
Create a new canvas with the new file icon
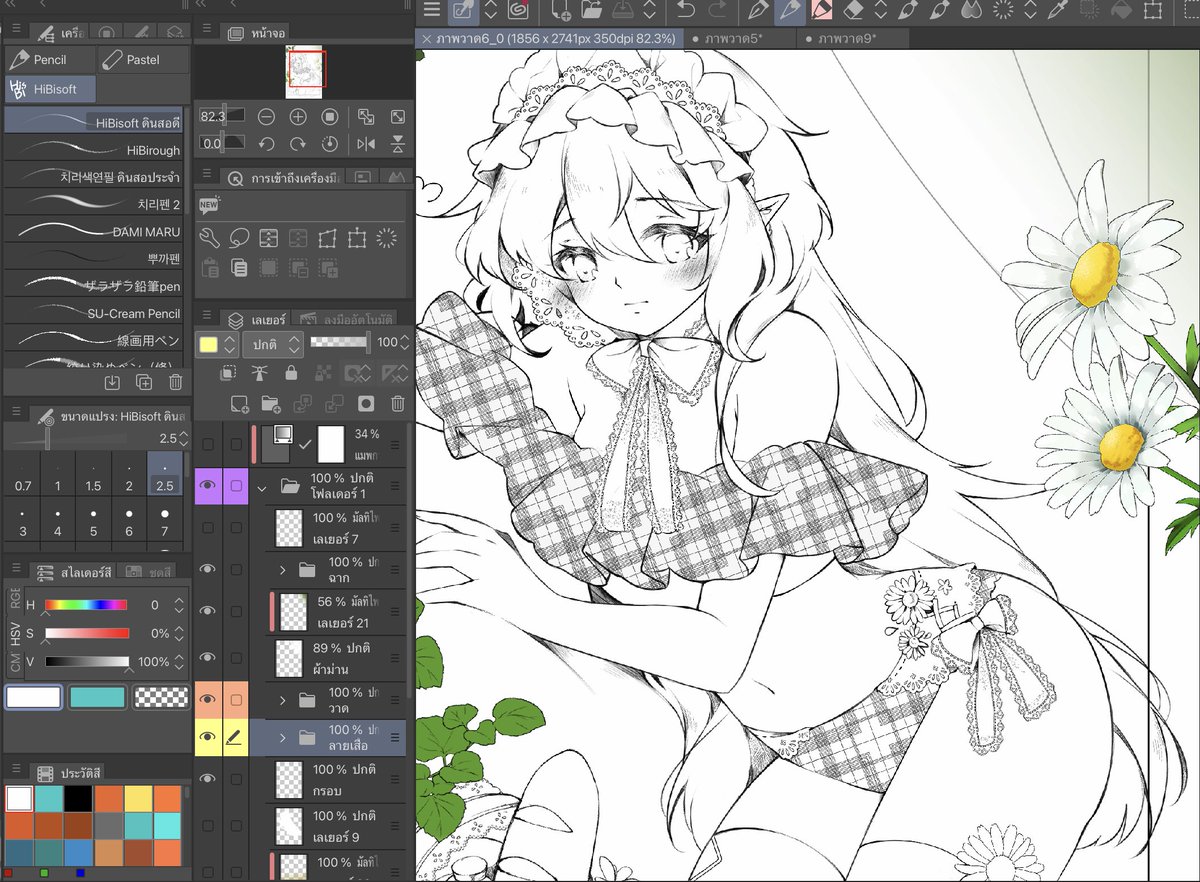click(561, 10)
